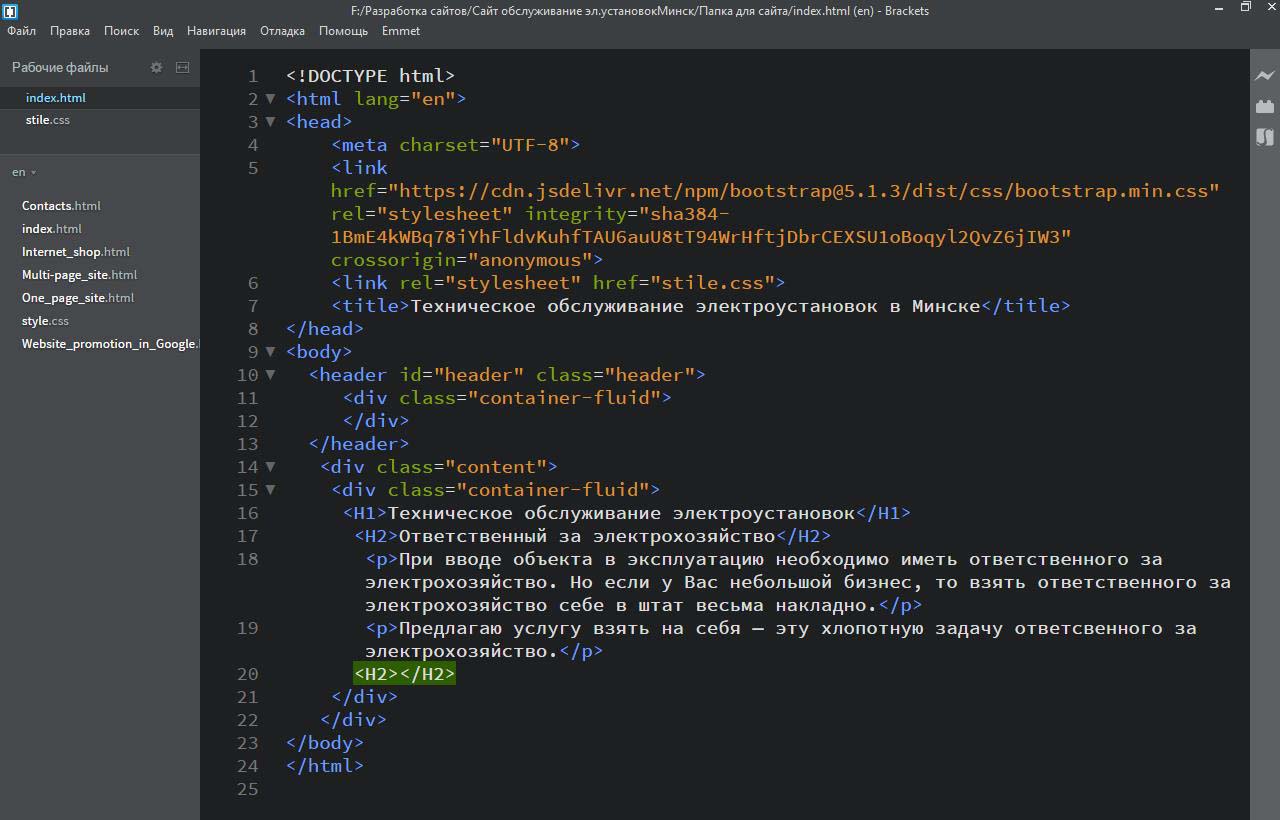The image size is (1280, 820).
Task: Click the Brackets app icon in title bar
Action: pos(10,11)
